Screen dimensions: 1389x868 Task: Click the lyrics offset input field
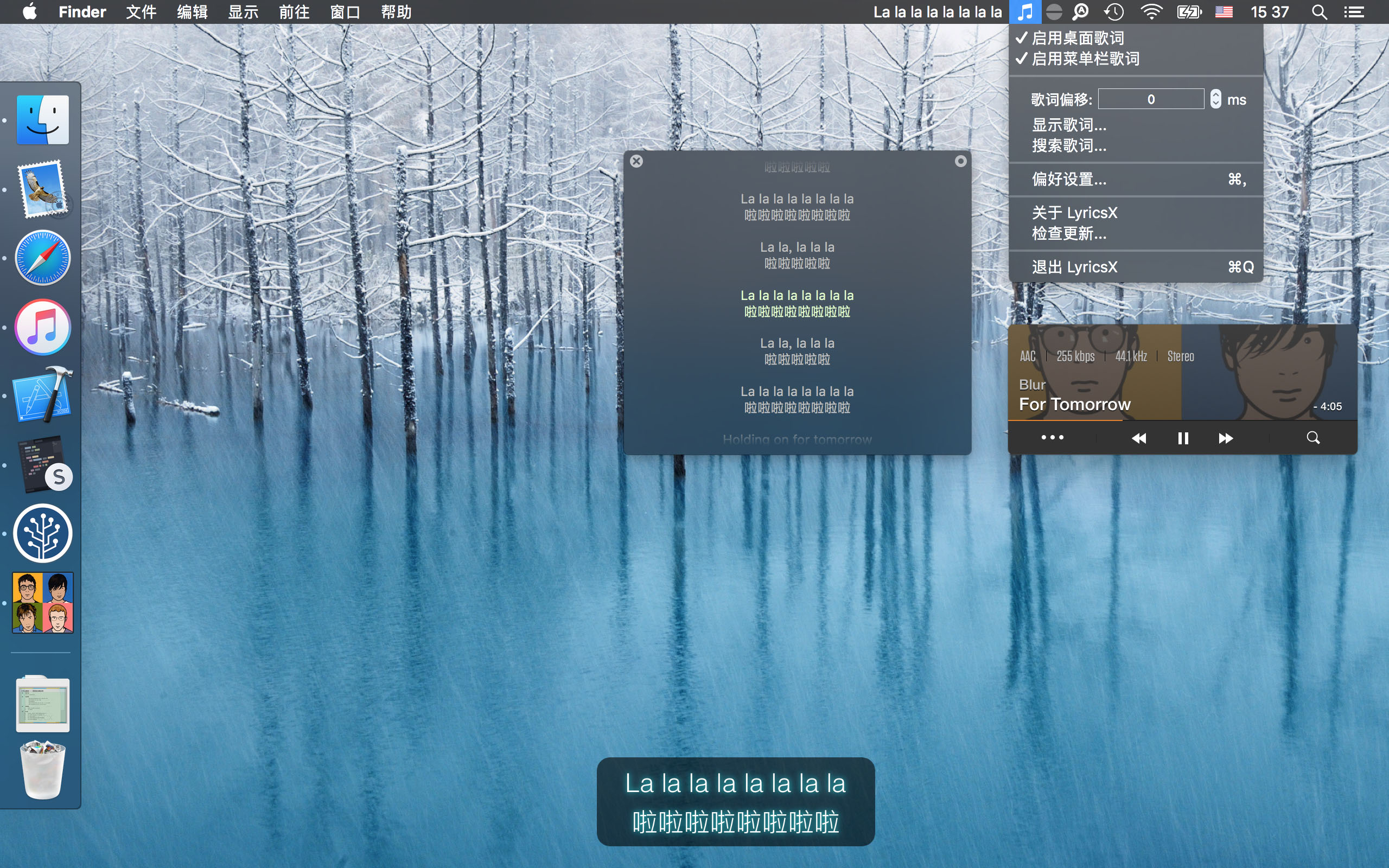(1150, 99)
